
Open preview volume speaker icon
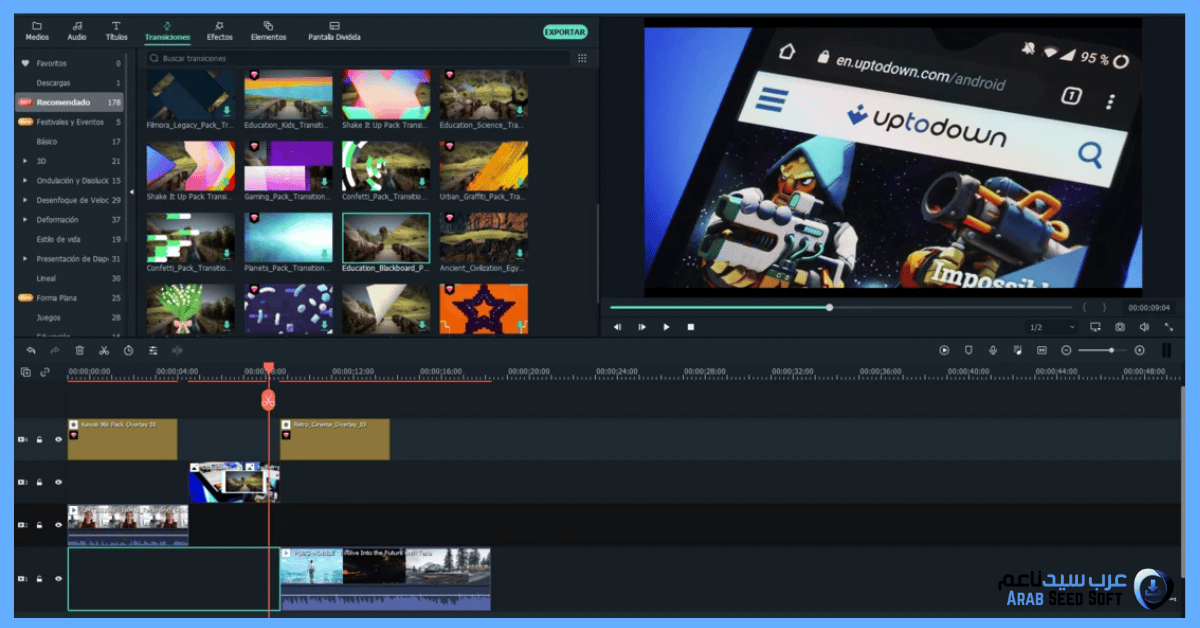[x=1144, y=327]
